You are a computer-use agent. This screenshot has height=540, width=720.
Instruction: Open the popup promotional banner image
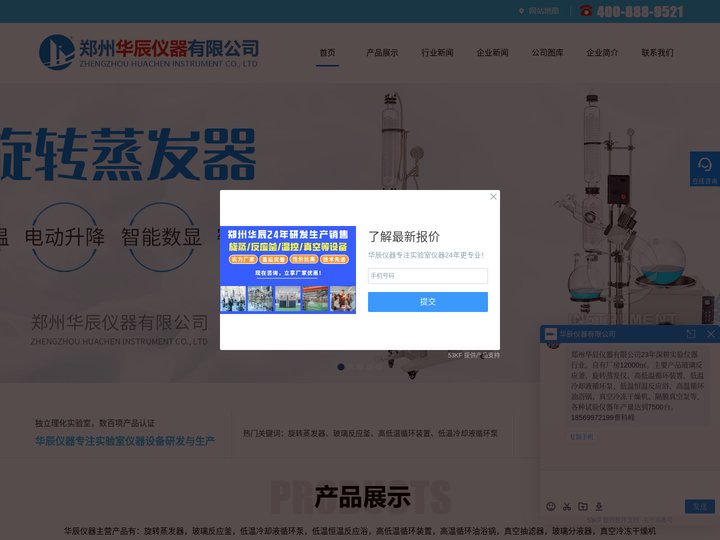click(288, 270)
